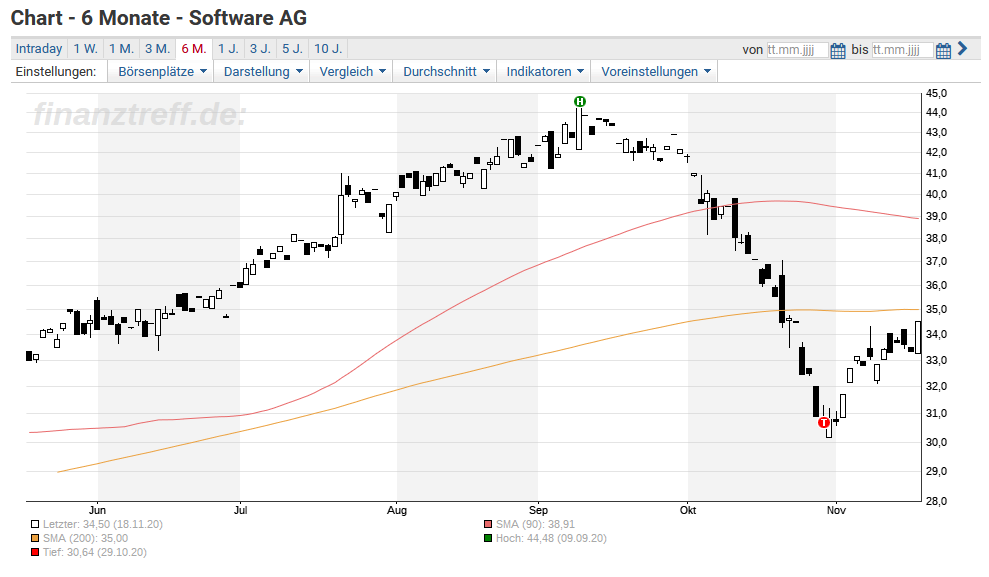Screen dimensions: 989x577
Task: Switch to the Intraday time range tab
Action: 39,49
